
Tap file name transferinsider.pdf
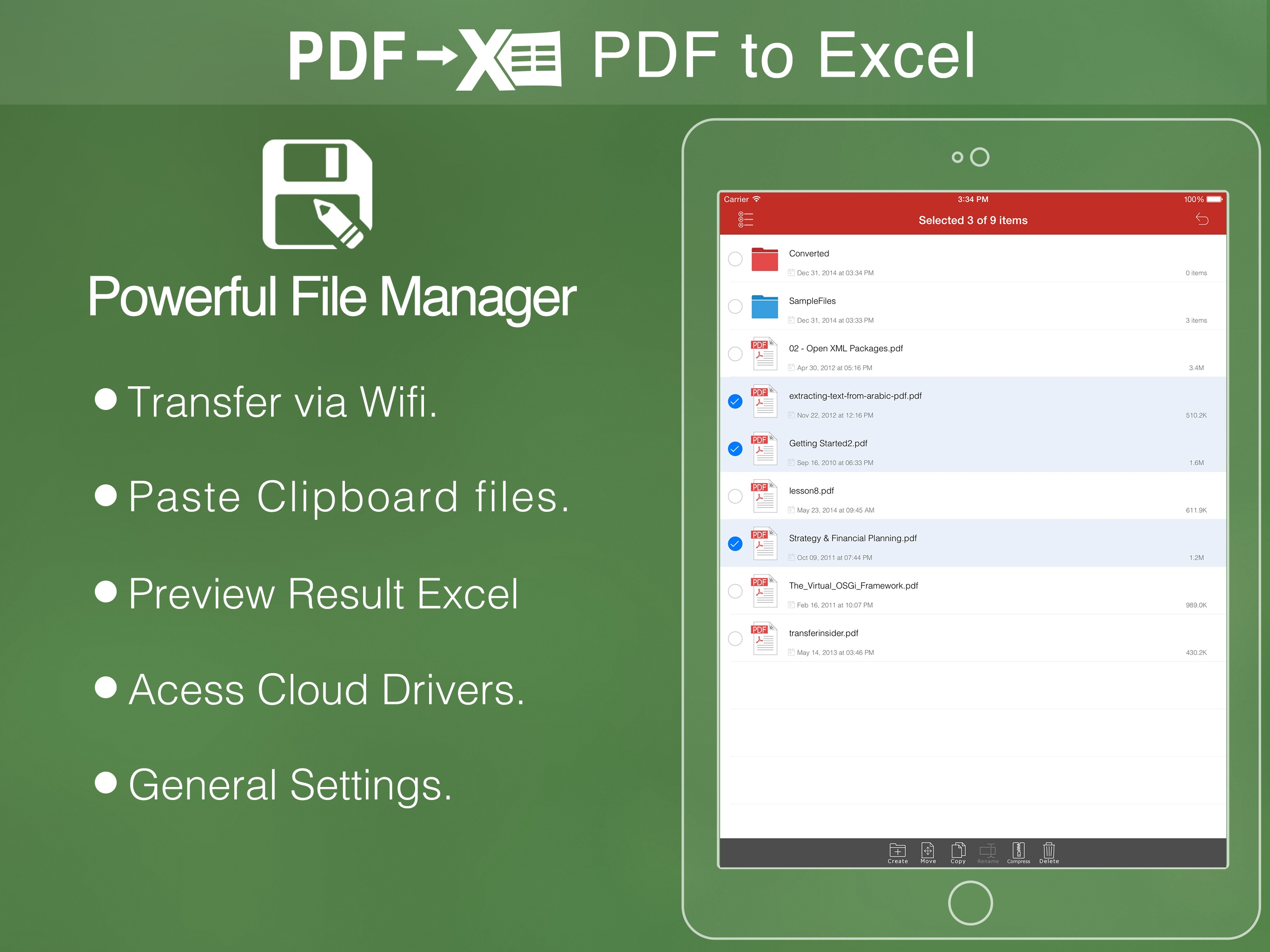coord(823,633)
